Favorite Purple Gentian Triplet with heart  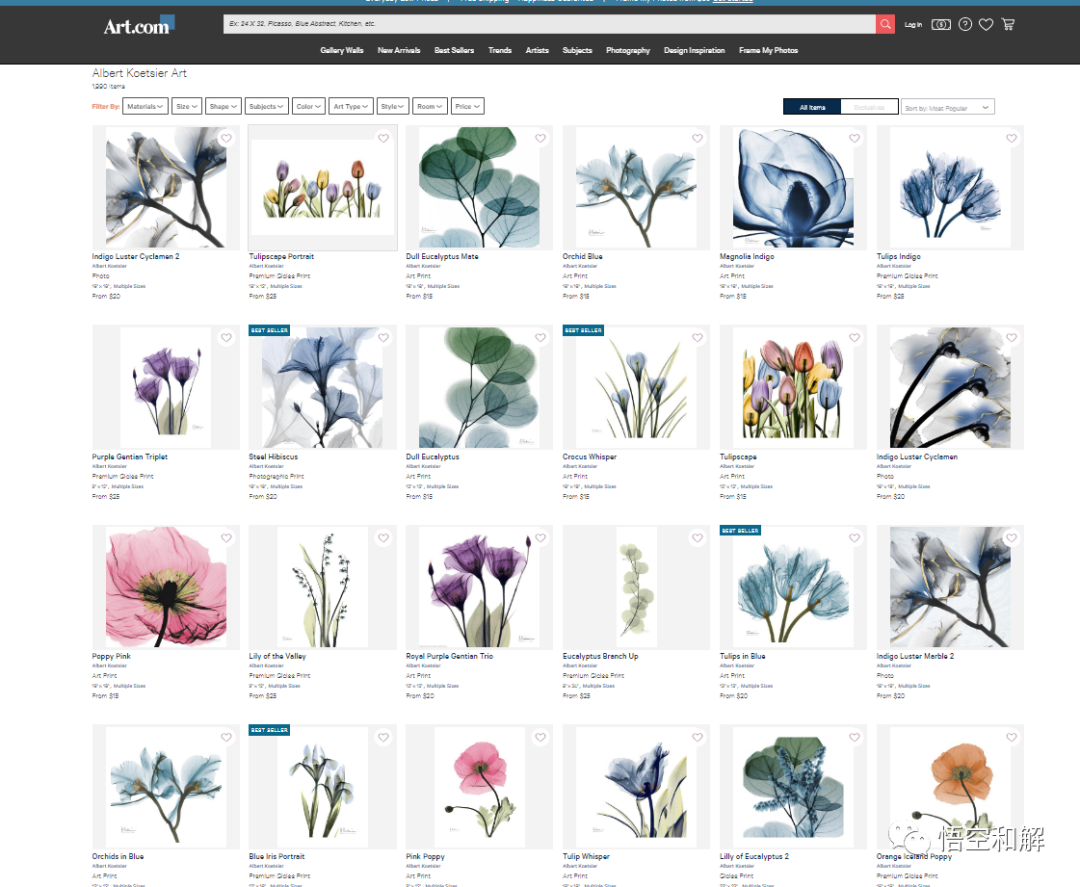point(227,337)
